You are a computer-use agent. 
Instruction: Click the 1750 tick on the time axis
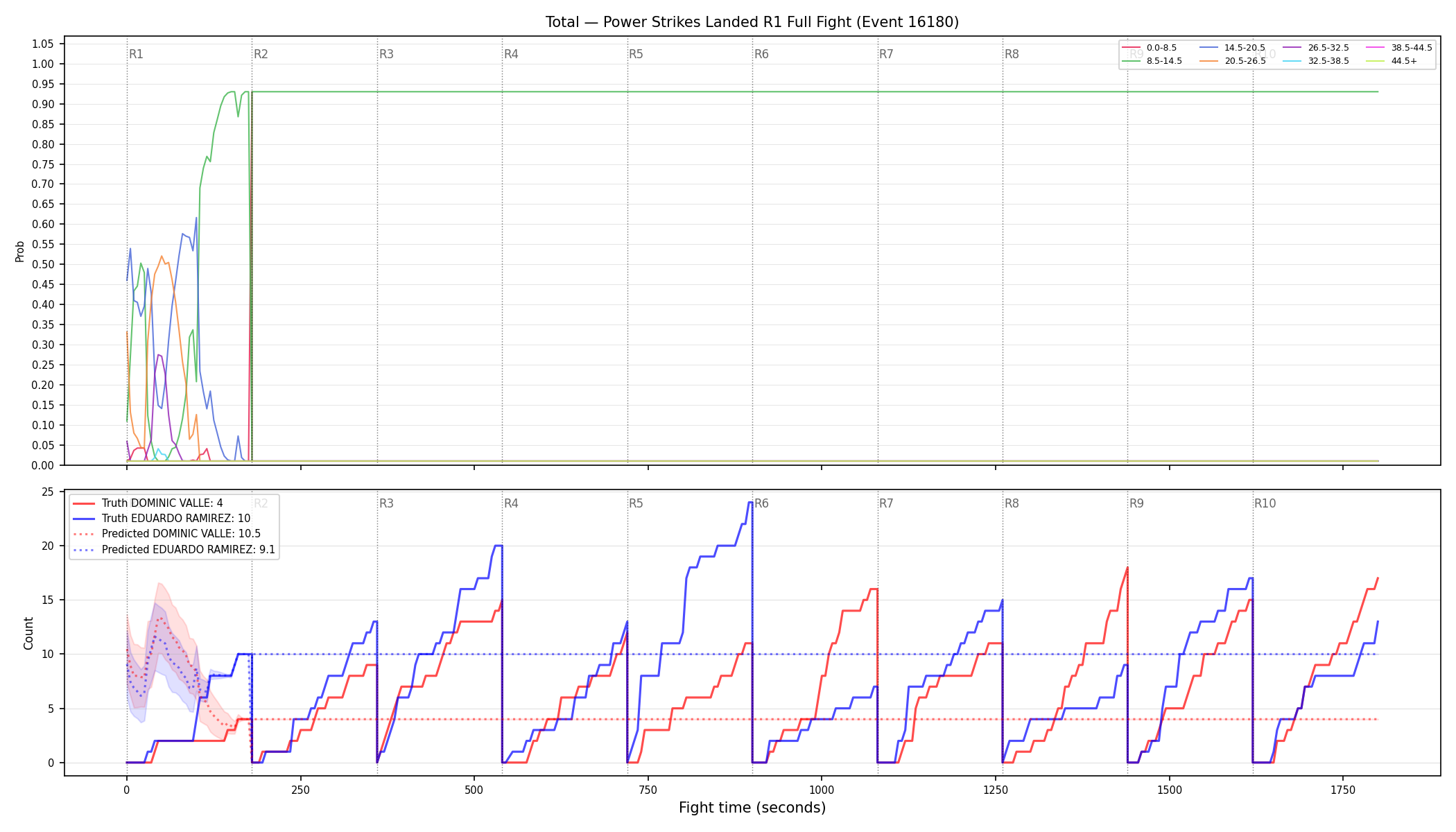tap(1343, 790)
